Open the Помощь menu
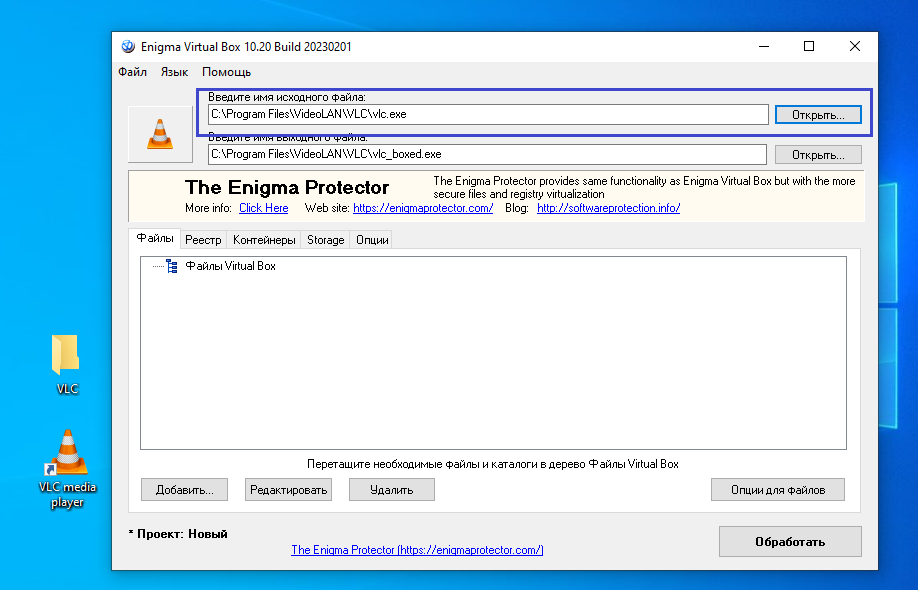The image size is (918, 590). tap(227, 72)
